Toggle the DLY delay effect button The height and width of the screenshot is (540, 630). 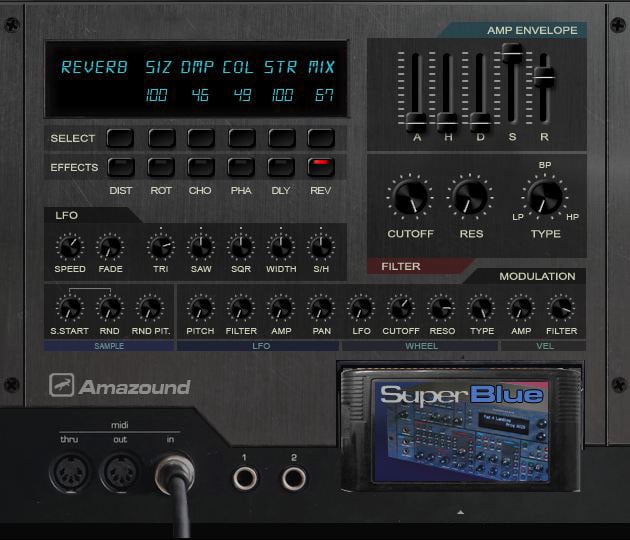click(x=281, y=167)
